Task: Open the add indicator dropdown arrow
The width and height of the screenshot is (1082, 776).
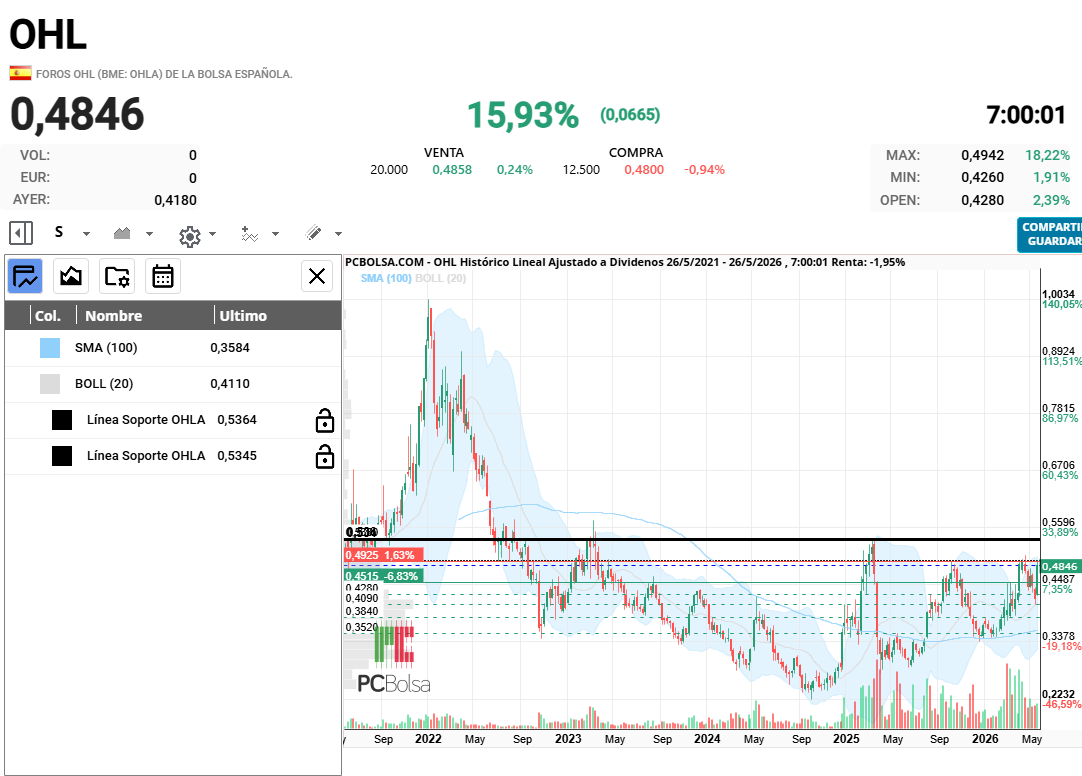Action: click(x=275, y=234)
